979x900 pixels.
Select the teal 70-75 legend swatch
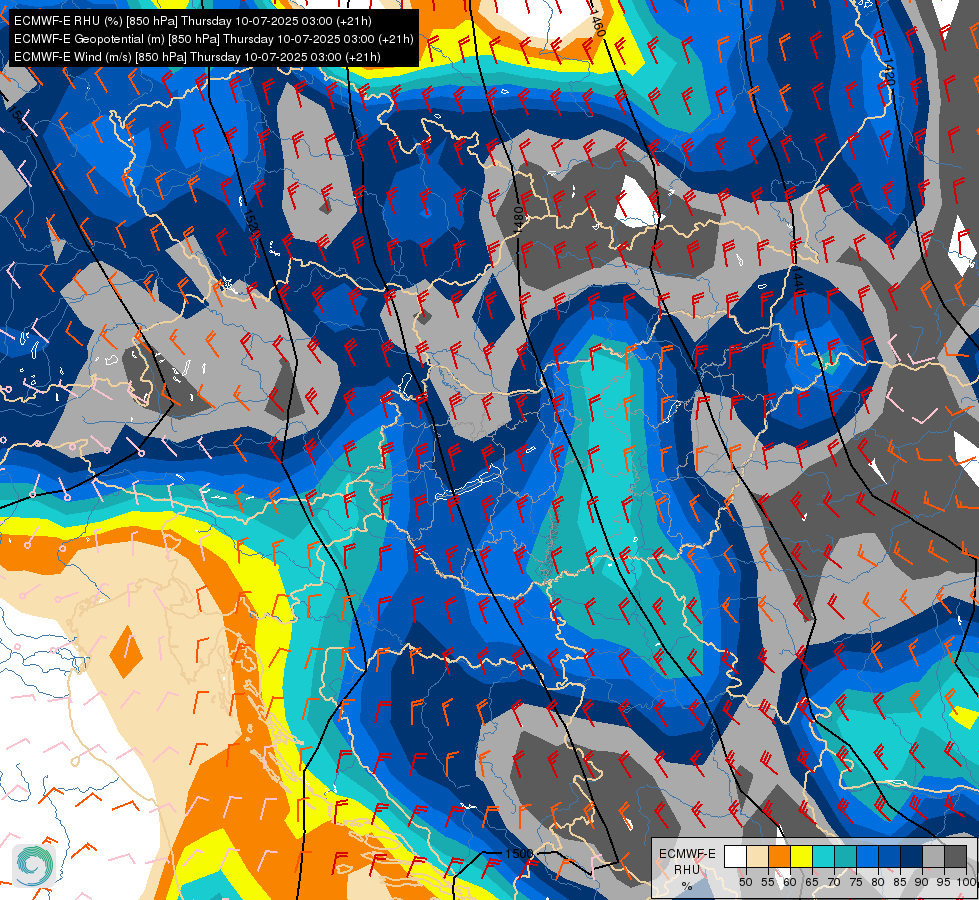pyautogui.click(x=846, y=856)
